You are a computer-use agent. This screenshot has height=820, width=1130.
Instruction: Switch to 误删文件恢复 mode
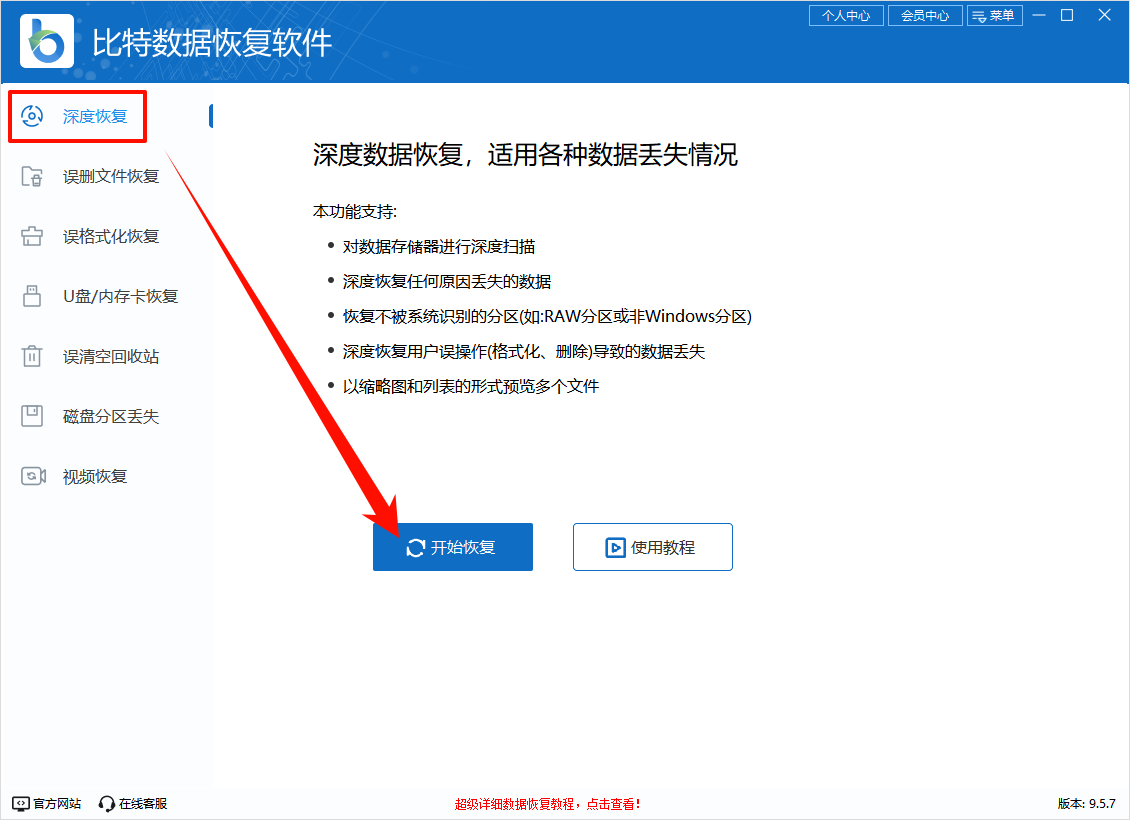111,177
